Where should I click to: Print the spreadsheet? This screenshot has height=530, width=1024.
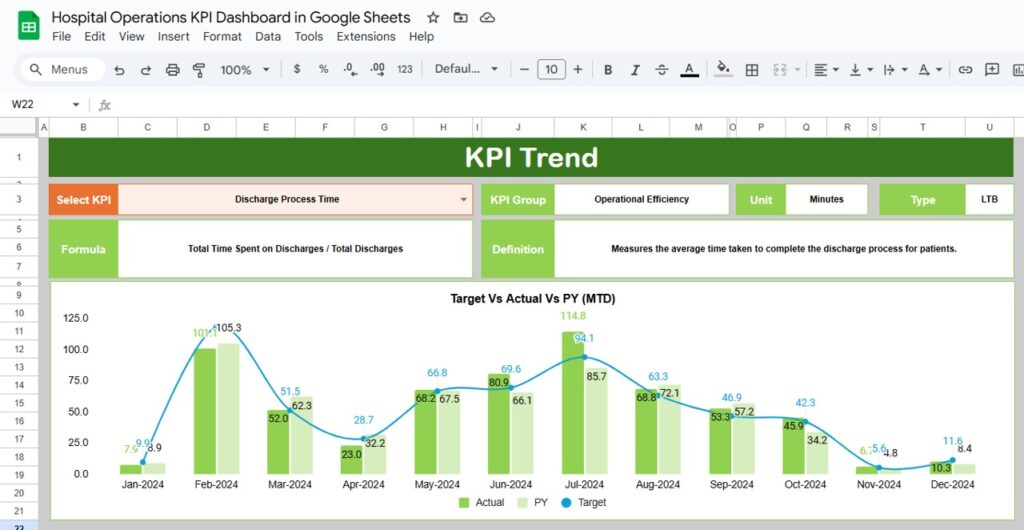tap(172, 70)
